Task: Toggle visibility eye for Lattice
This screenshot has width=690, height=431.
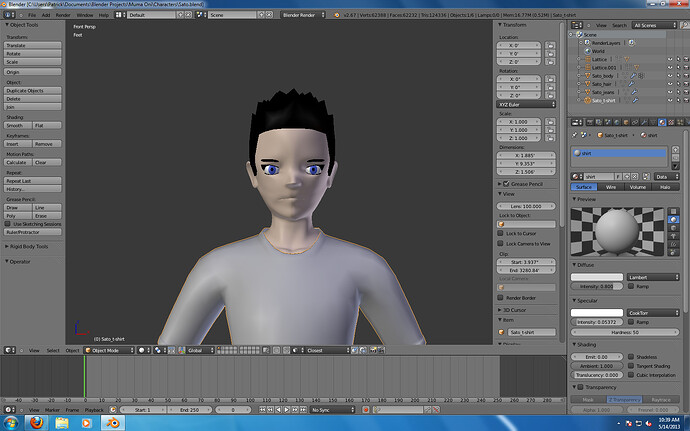Action: 670,59
